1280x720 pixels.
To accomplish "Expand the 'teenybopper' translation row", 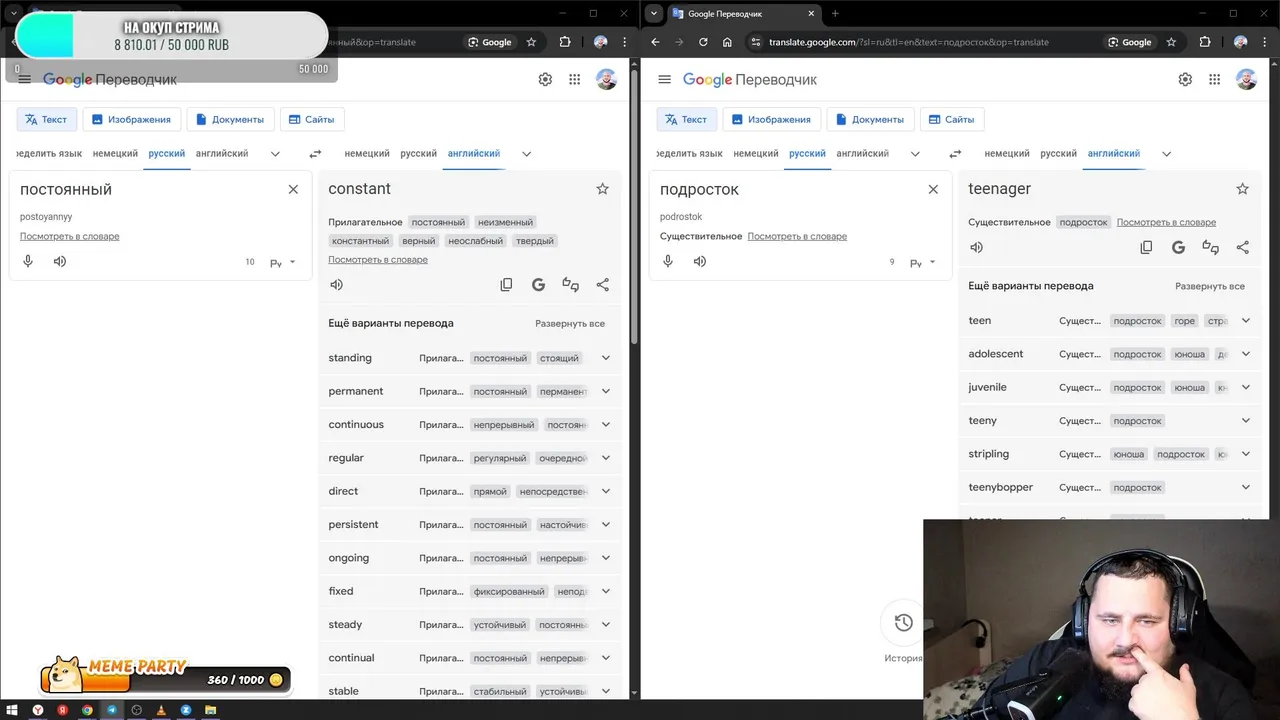I will tap(1245, 487).
